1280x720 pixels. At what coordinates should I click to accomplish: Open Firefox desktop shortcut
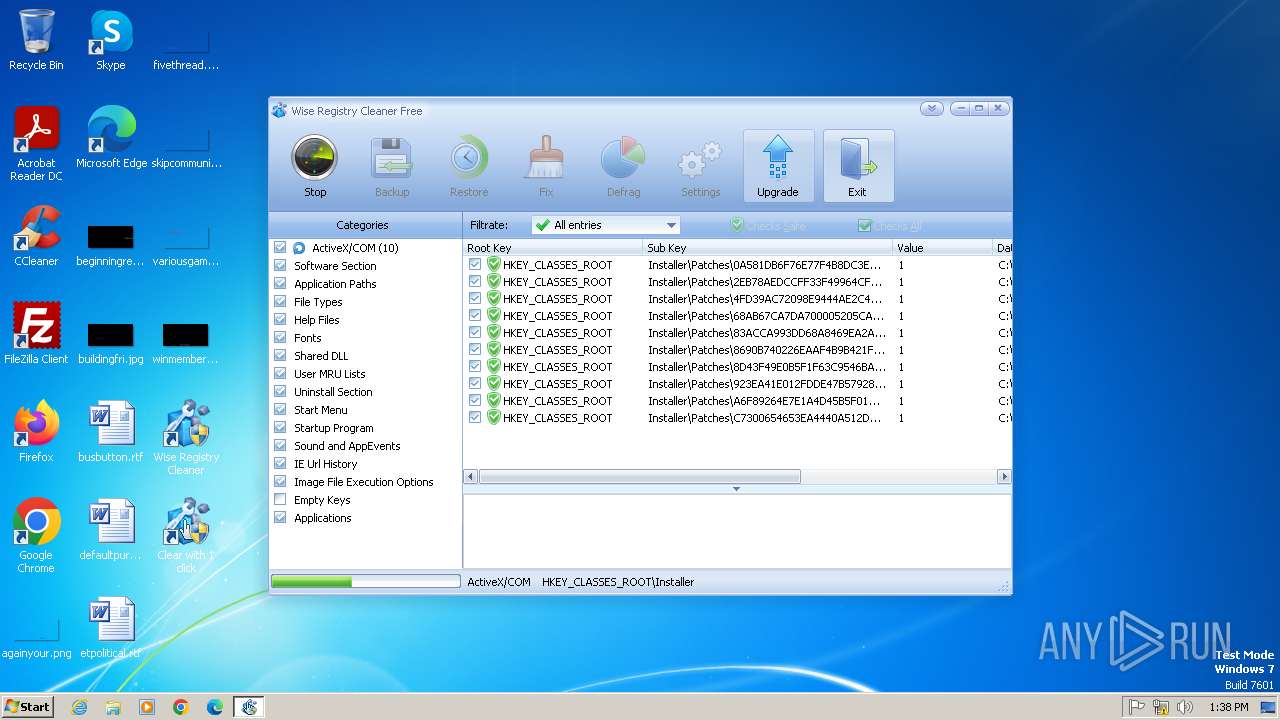36,431
